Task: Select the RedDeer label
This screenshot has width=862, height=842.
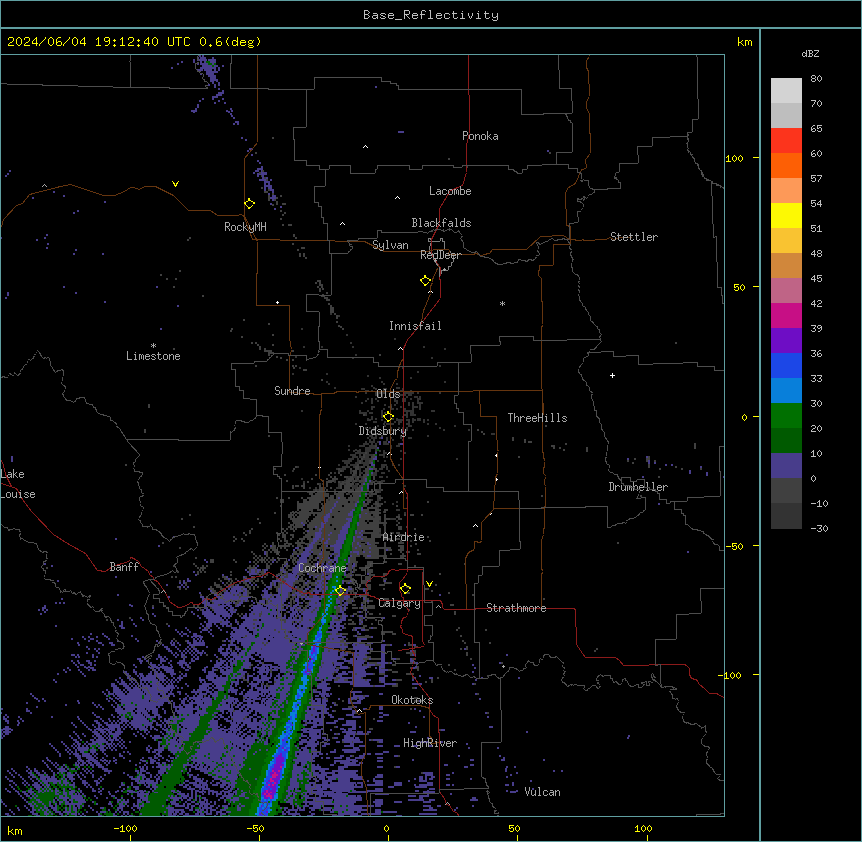Action: pos(440,255)
